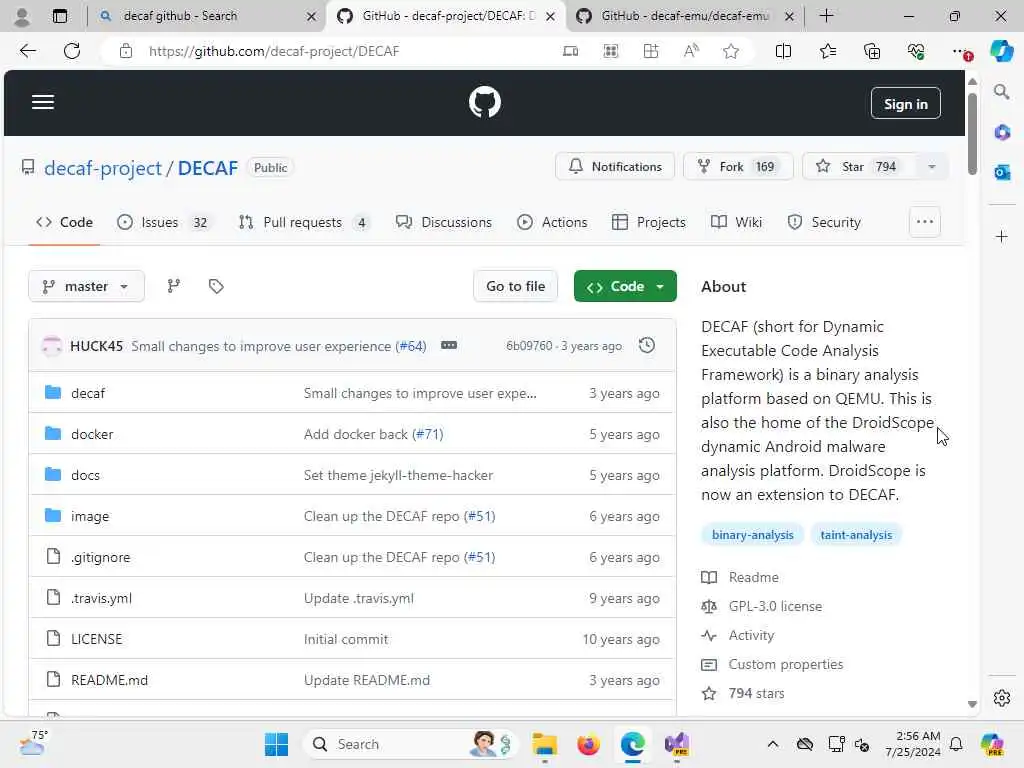The image size is (1024, 768).
Task: Click the GitHub Octocat logo
Action: click(x=485, y=103)
